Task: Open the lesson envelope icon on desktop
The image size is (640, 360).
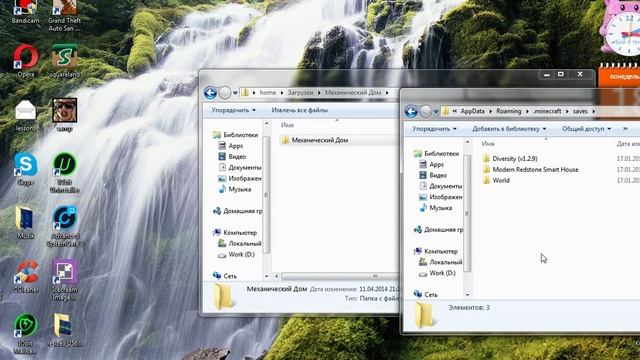Action: [x=25, y=116]
